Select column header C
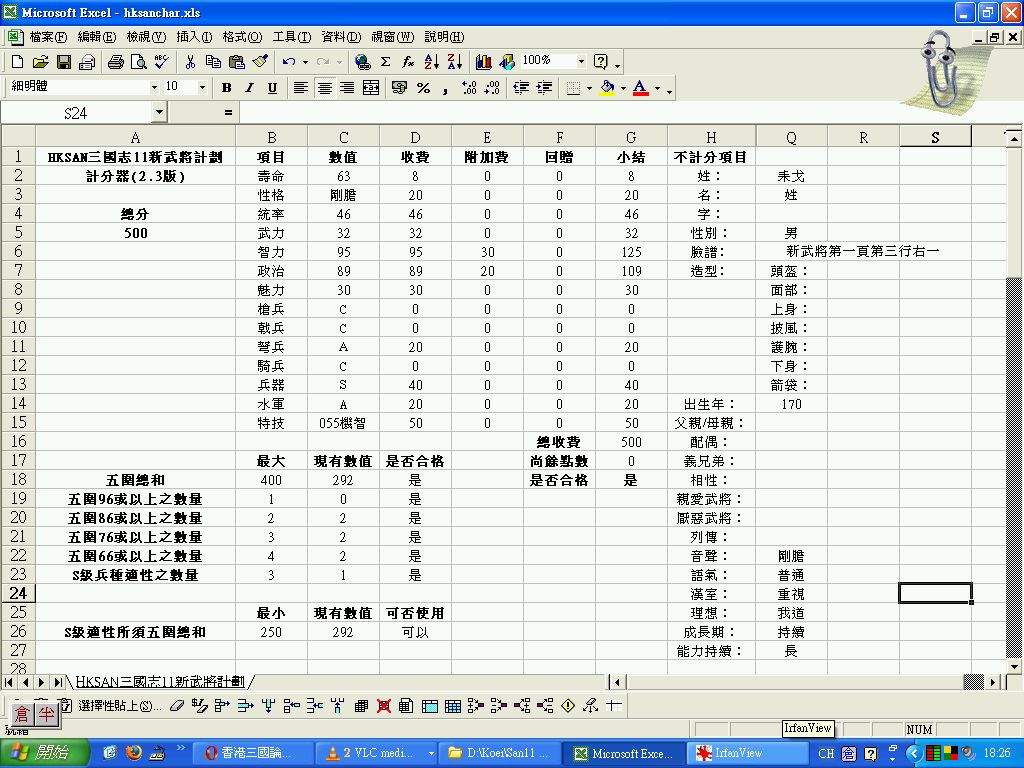The image size is (1024, 768). coord(344,137)
